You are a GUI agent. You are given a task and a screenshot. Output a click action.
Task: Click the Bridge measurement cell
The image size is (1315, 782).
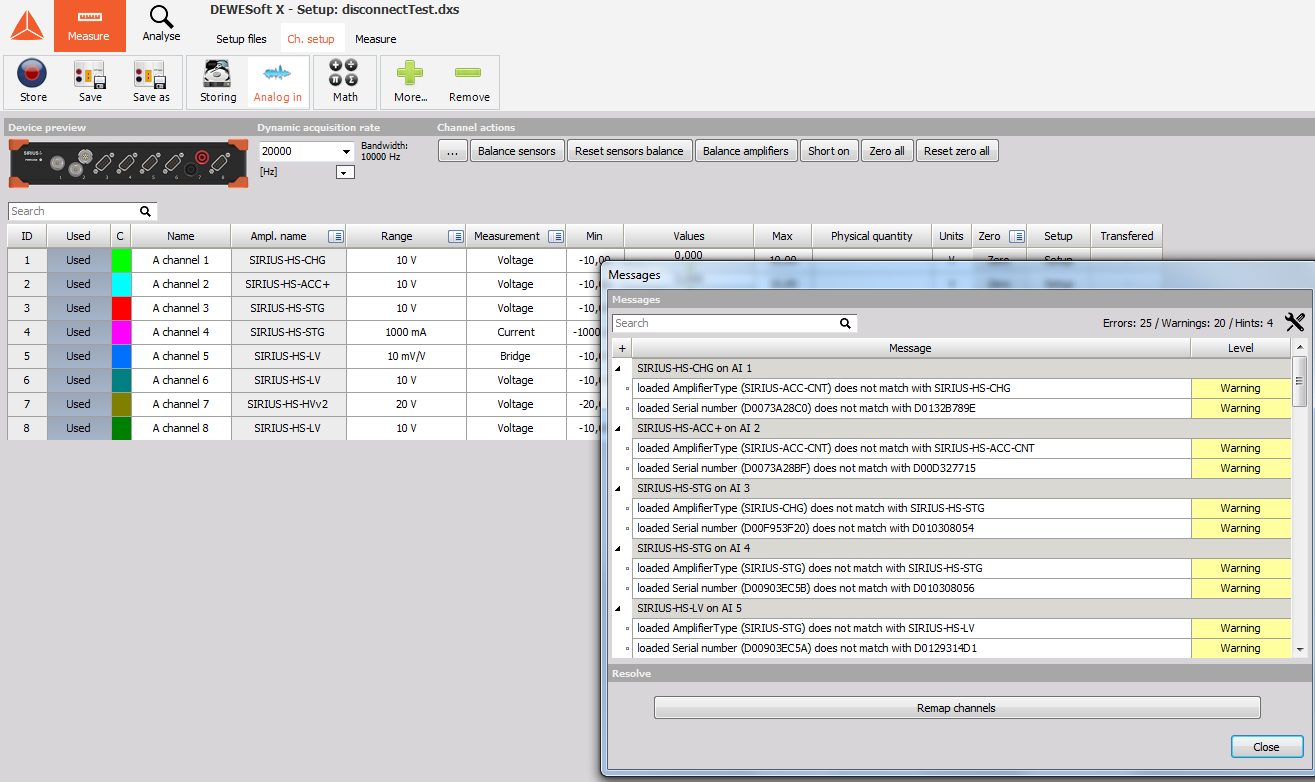pos(516,356)
